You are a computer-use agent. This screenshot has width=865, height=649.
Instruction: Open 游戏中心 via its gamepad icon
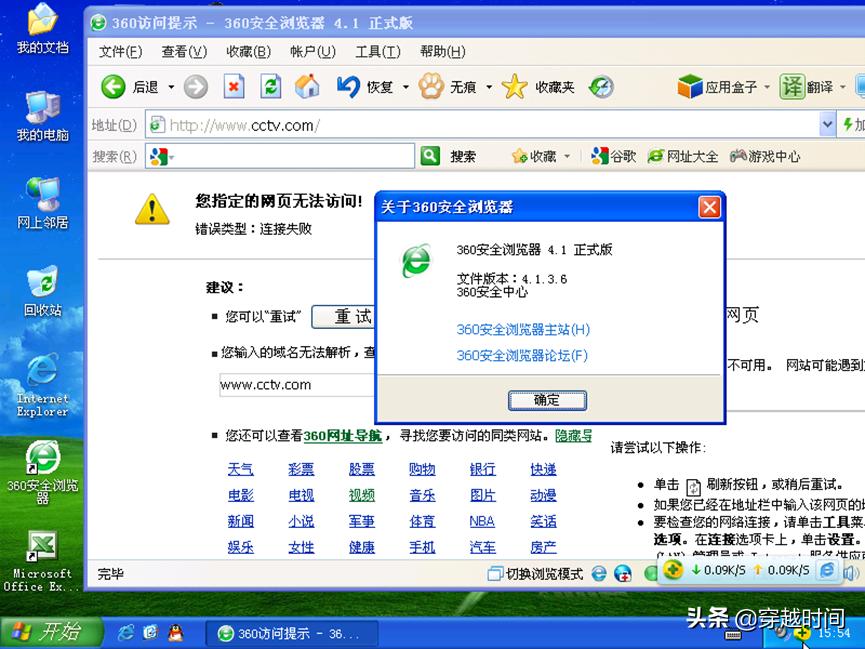point(740,156)
